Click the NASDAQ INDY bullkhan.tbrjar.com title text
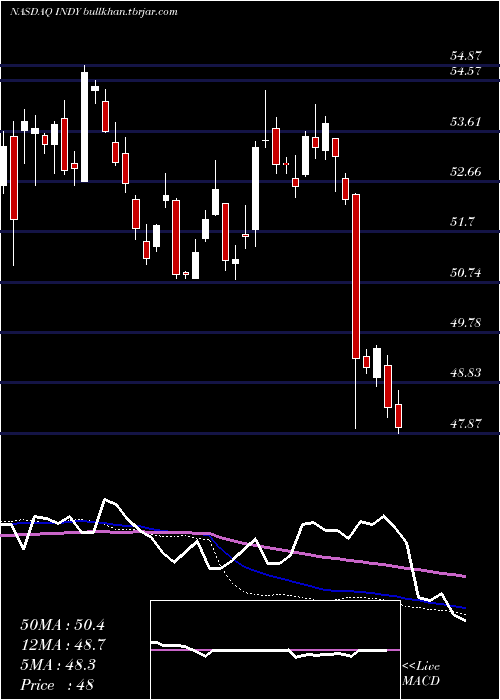500x700 pixels. 93,12
